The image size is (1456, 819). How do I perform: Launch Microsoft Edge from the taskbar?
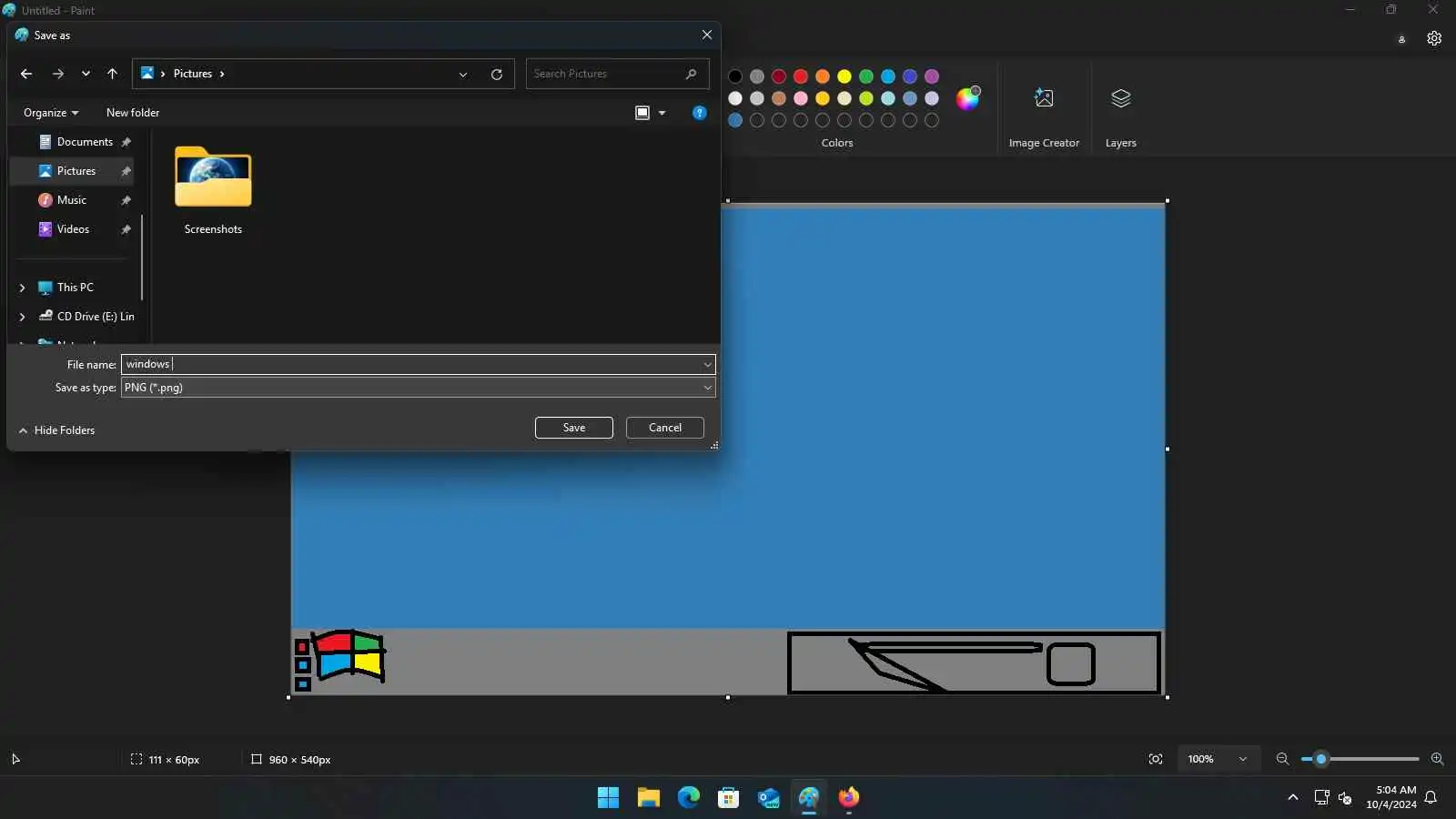[x=689, y=798]
